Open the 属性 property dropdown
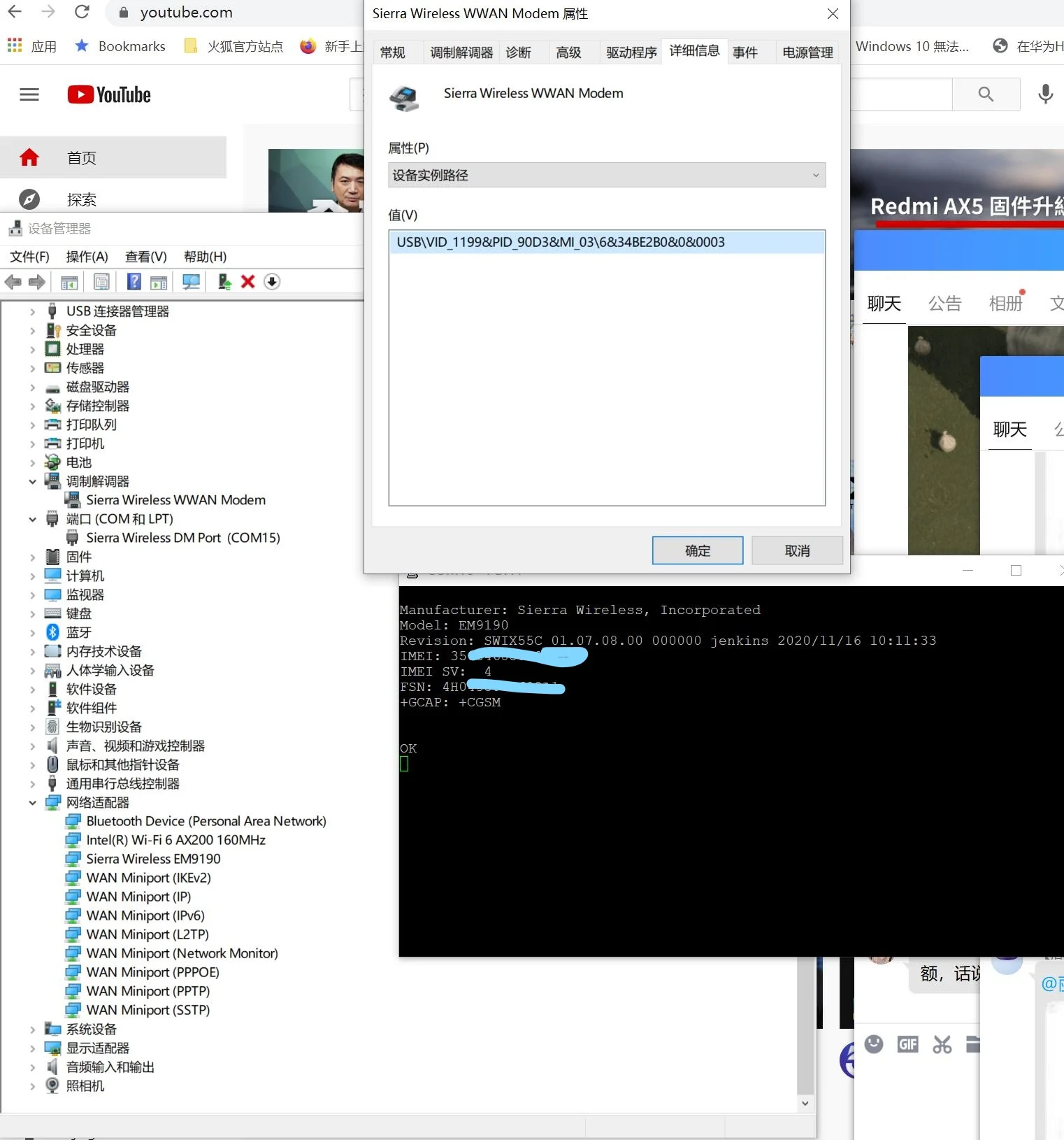 (x=607, y=175)
